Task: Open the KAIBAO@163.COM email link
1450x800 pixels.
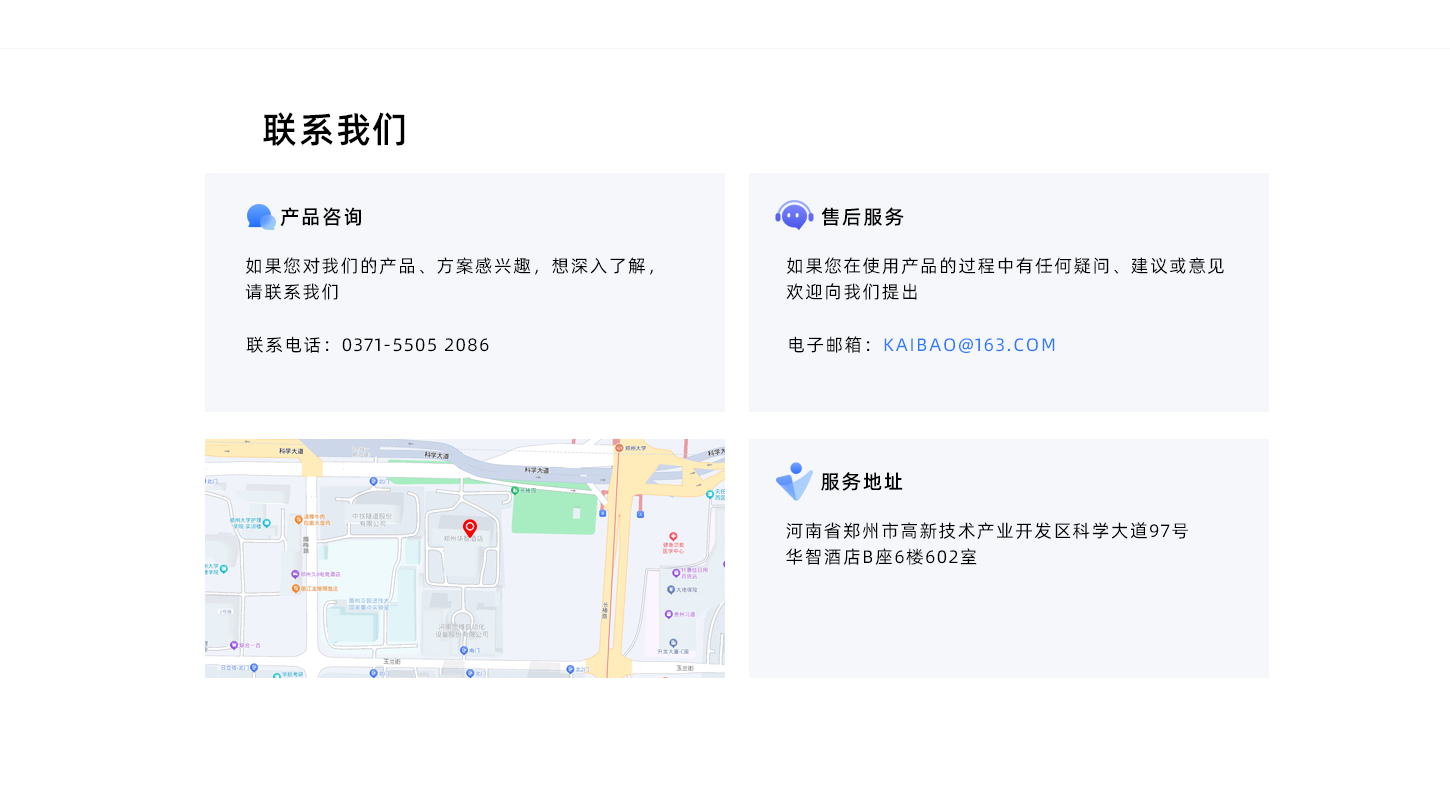Action: coord(969,344)
